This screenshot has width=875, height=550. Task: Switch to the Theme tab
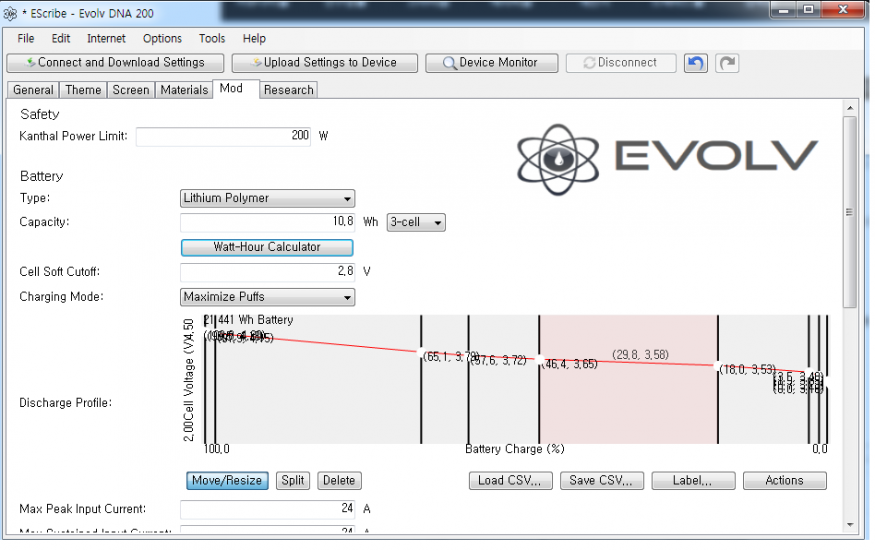click(x=83, y=90)
